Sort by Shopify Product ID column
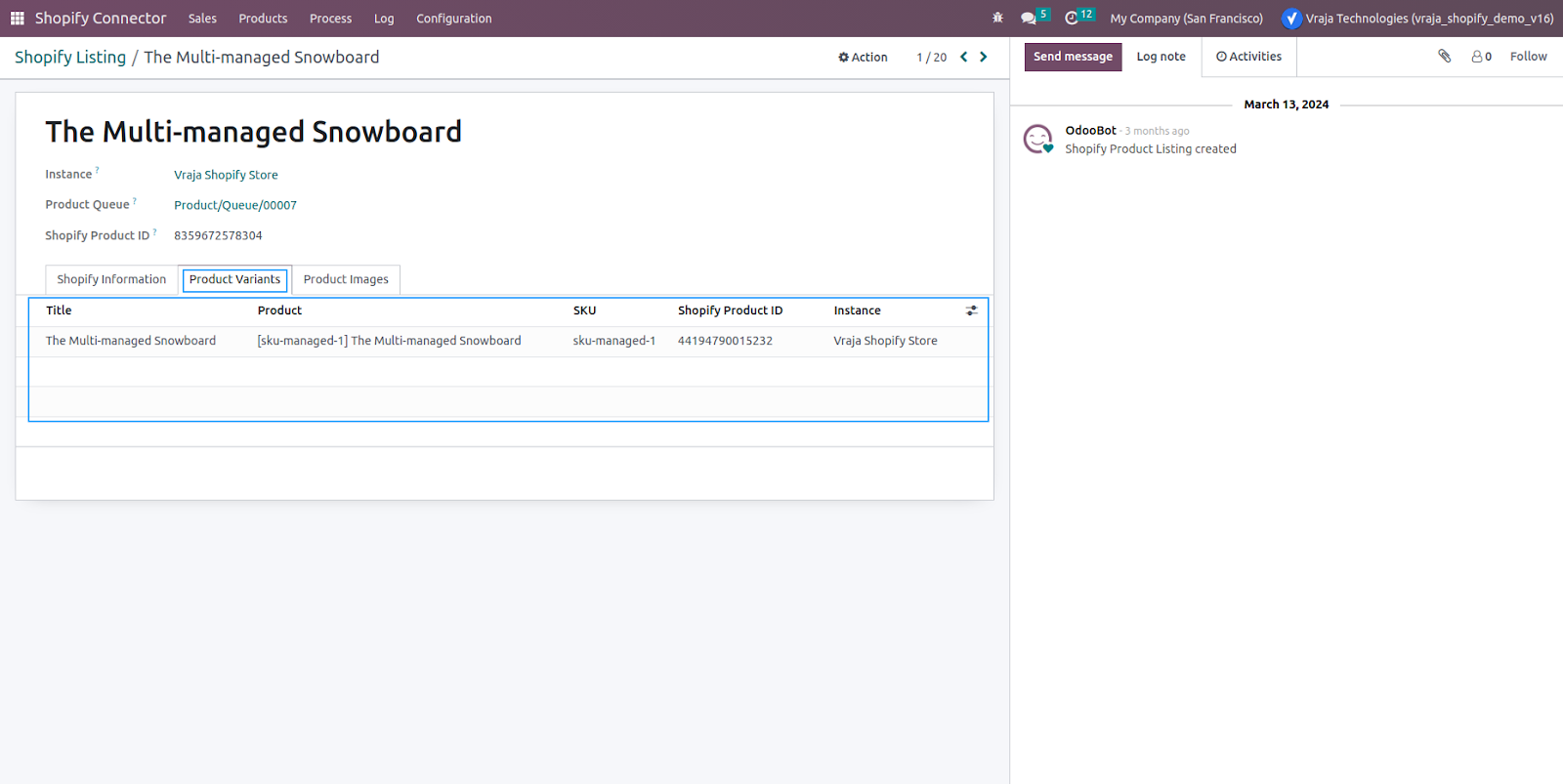Viewport: 1563px width, 784px height. (730, 310)
